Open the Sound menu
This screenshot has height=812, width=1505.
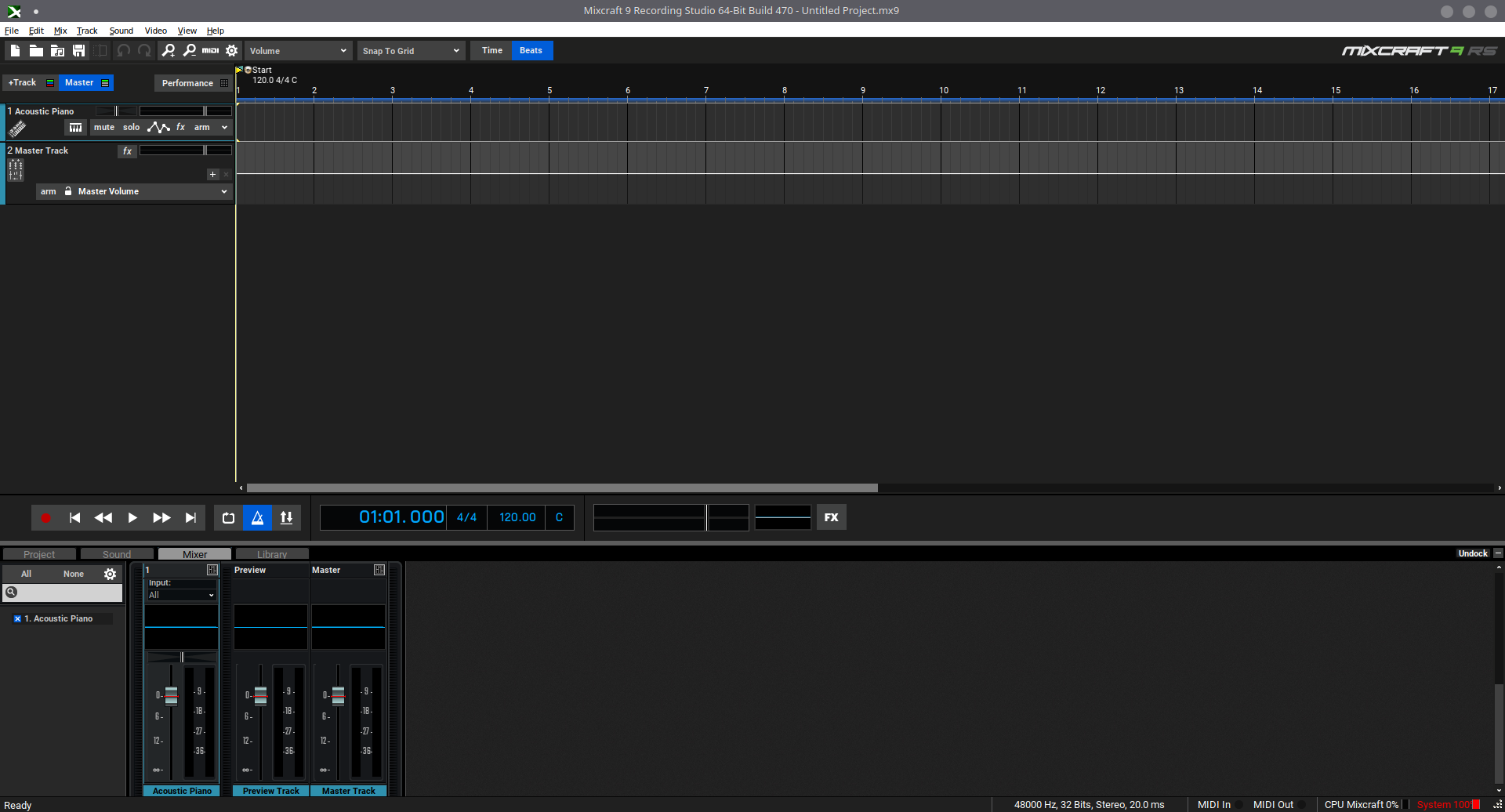tap(121, 31)
